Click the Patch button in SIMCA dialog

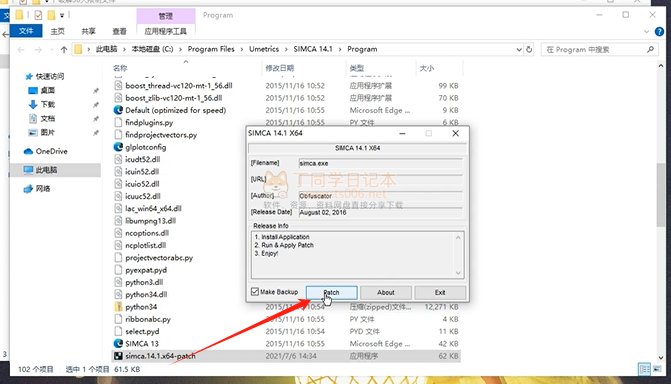click(332, 292)
